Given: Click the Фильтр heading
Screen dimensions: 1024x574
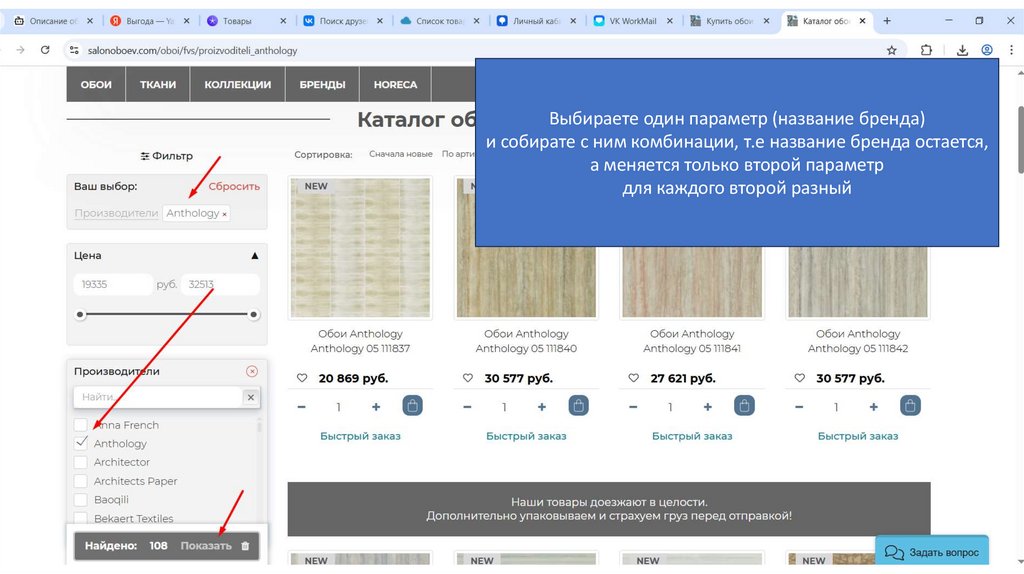Looking at the screenshot, I should [x=167, y=156].
